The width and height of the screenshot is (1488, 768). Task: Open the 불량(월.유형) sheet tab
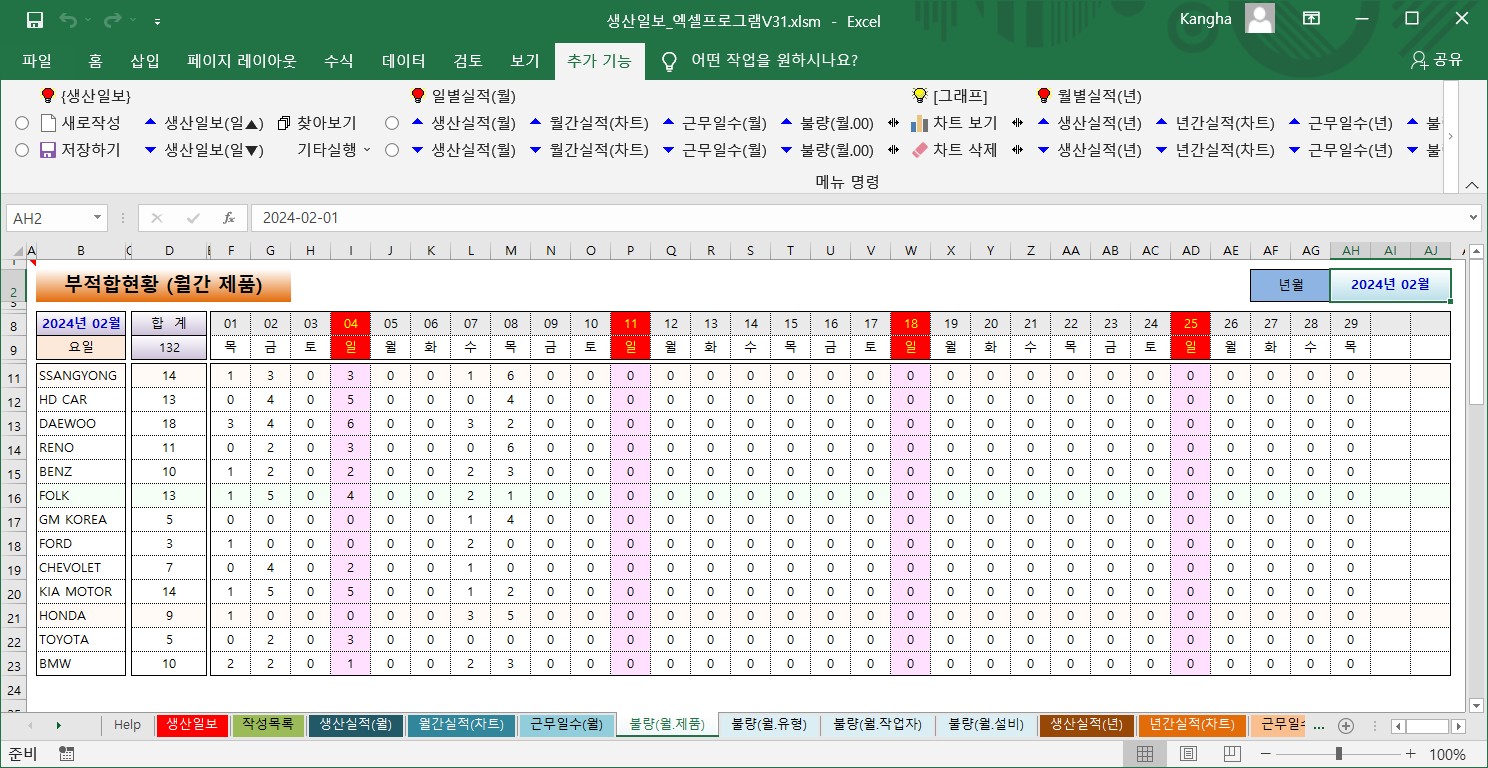coord(769,725)
